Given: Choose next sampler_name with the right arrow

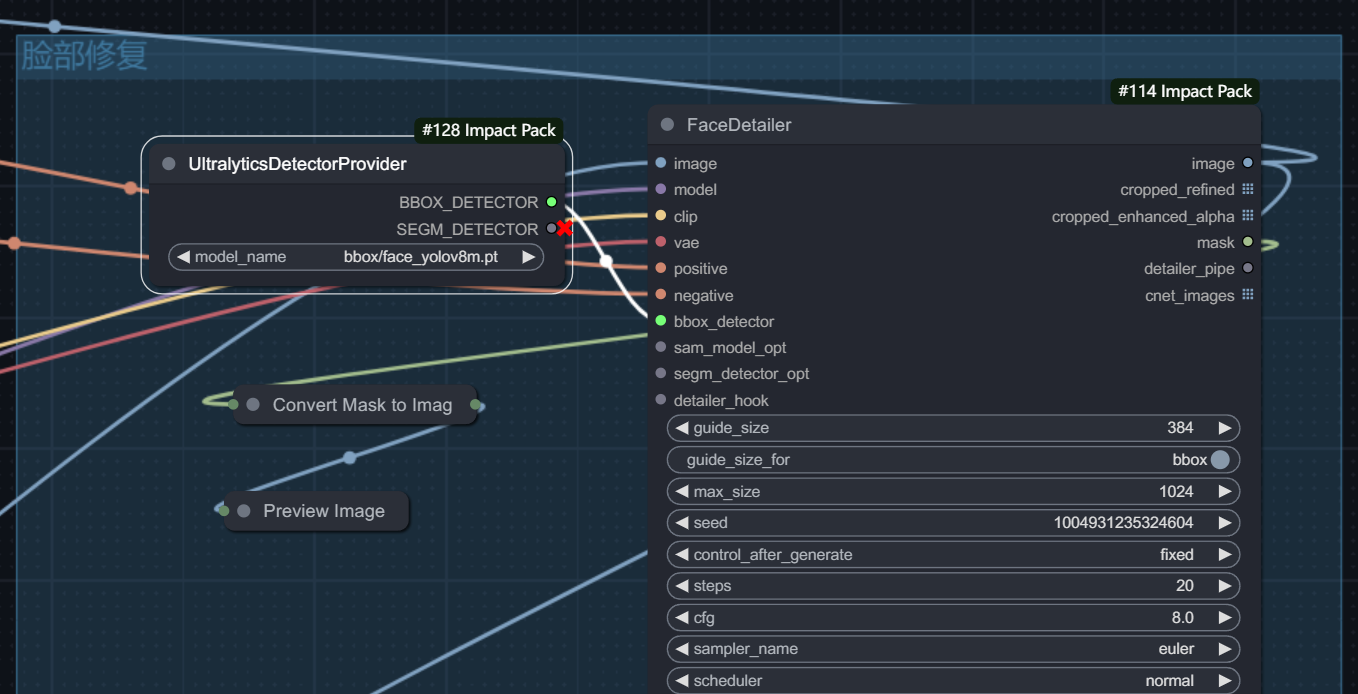Looking at the screenshot, I should pyautogui.click(x=1225, y=649).
